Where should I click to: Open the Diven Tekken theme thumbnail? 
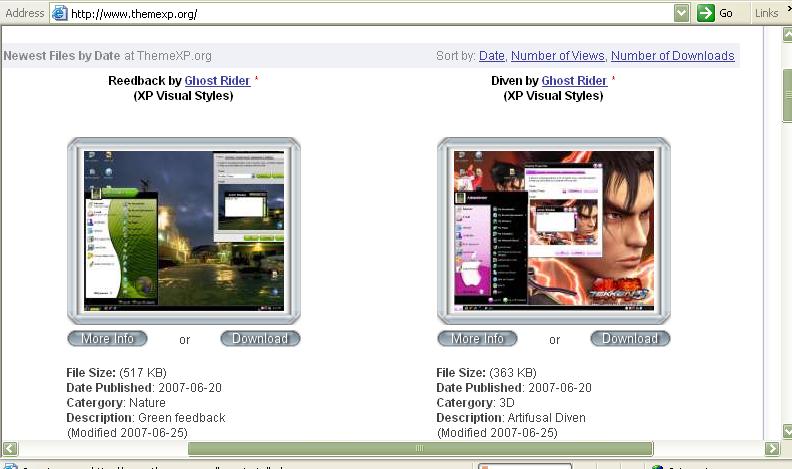(554, 231)
